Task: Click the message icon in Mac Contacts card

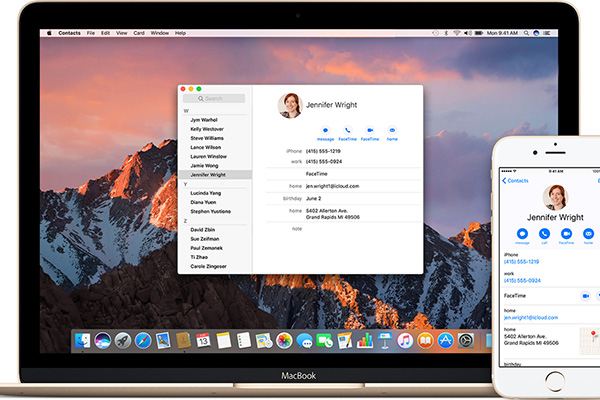Action: [325, 131]
